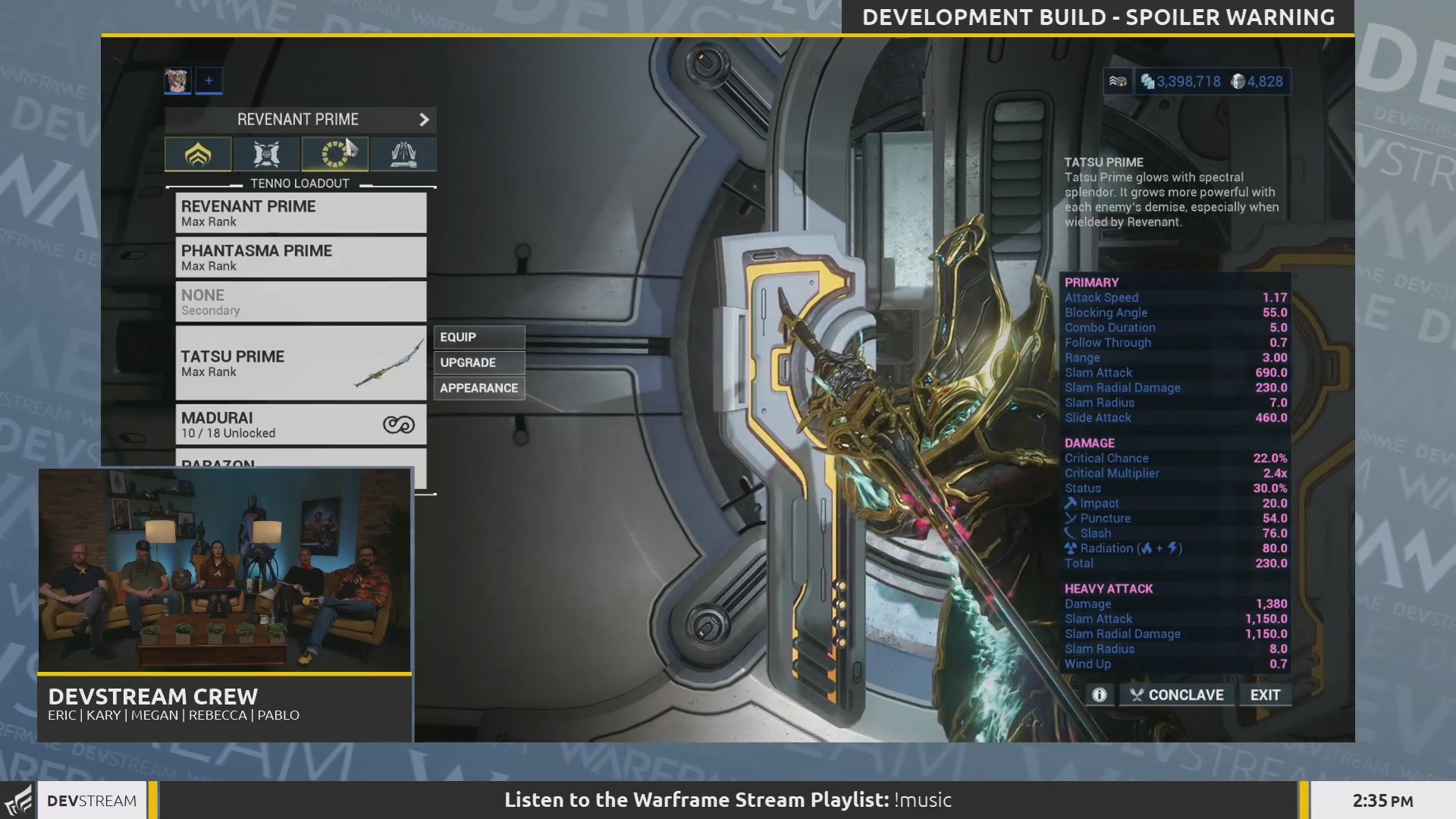Click the Status 30.0% stat row
This screenshot has height=819, width=1456.
point(1175,488)
